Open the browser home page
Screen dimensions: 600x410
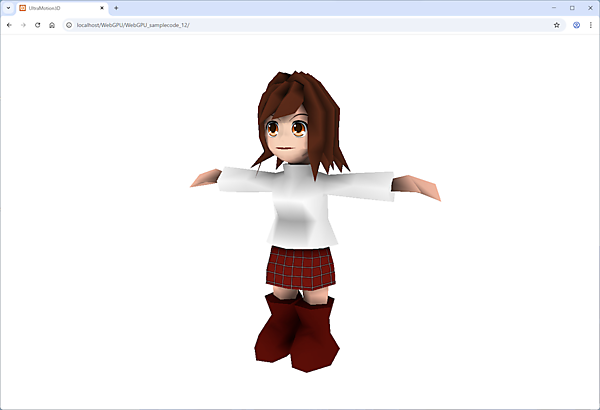tap(51, 24)
